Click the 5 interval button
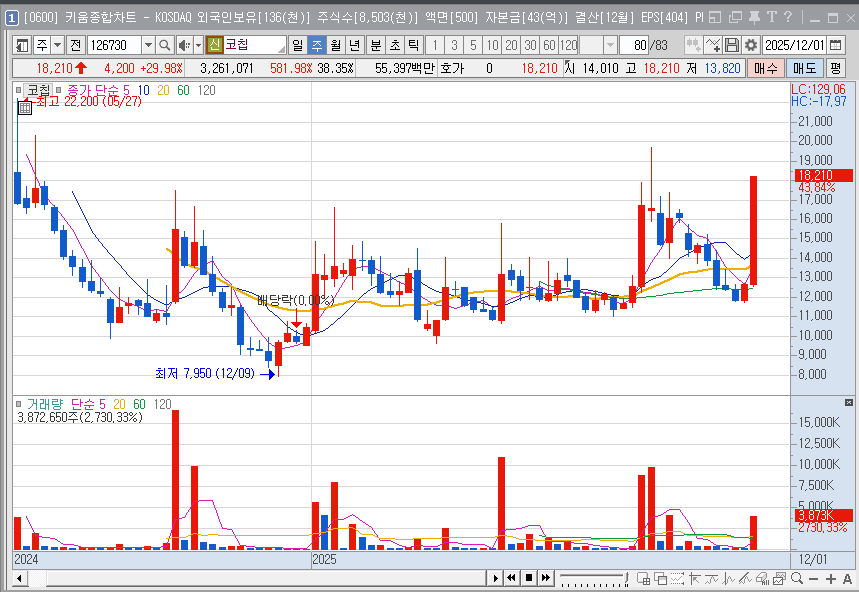This screenshot has height=592, width=859. (473, 45)
